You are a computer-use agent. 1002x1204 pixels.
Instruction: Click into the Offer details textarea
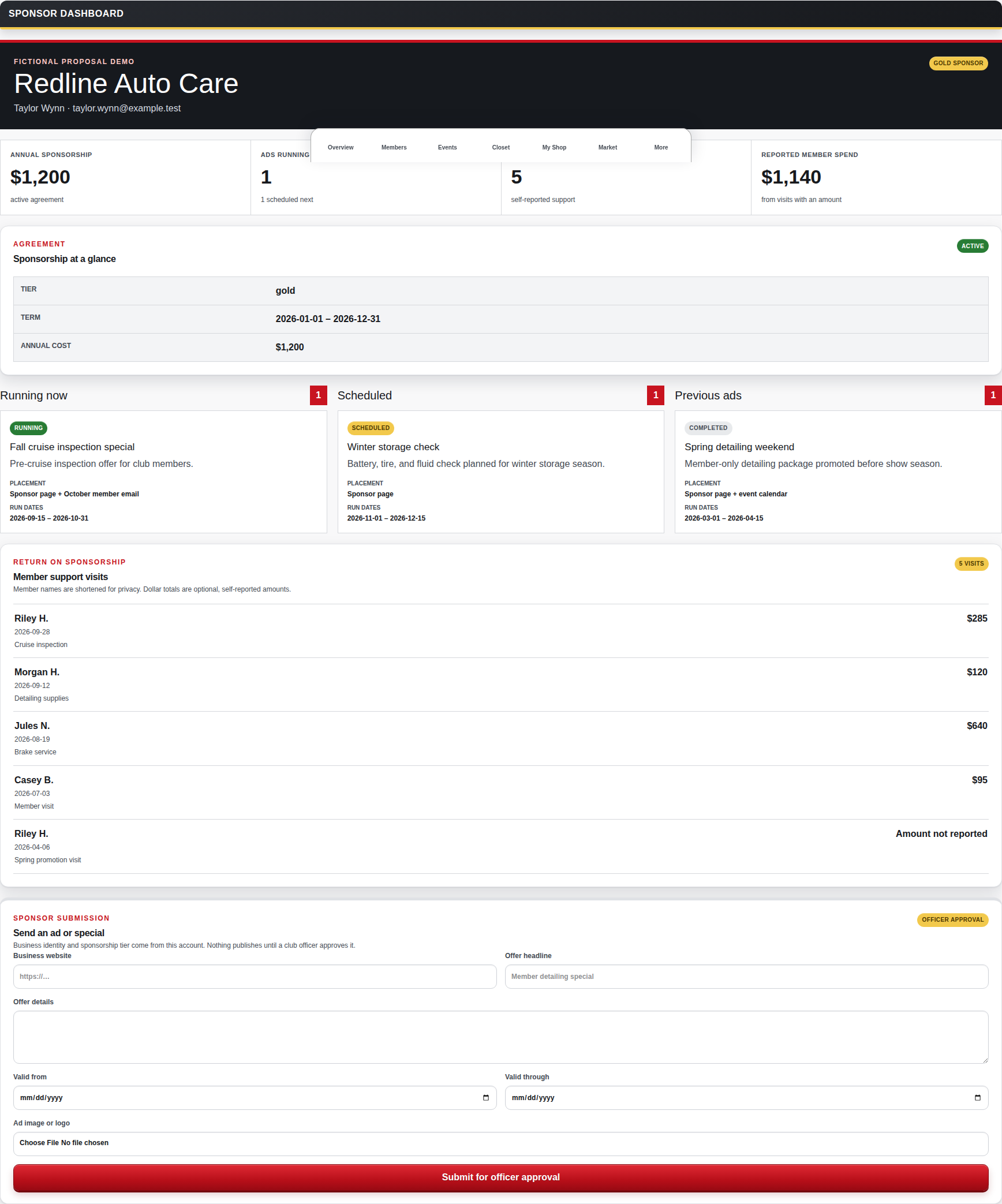click(501, 1037)
